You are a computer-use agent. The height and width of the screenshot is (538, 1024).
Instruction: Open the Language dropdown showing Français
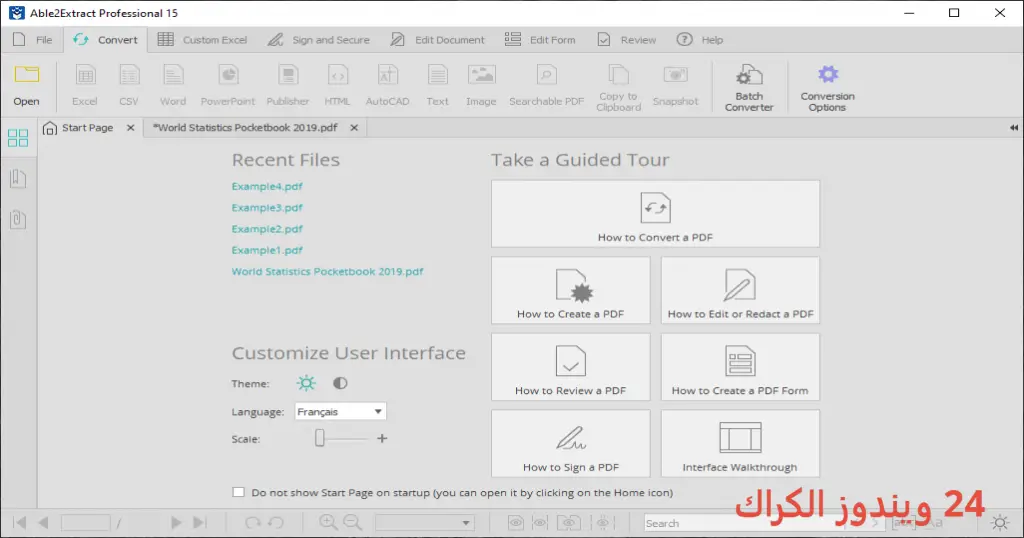[340, 411]
